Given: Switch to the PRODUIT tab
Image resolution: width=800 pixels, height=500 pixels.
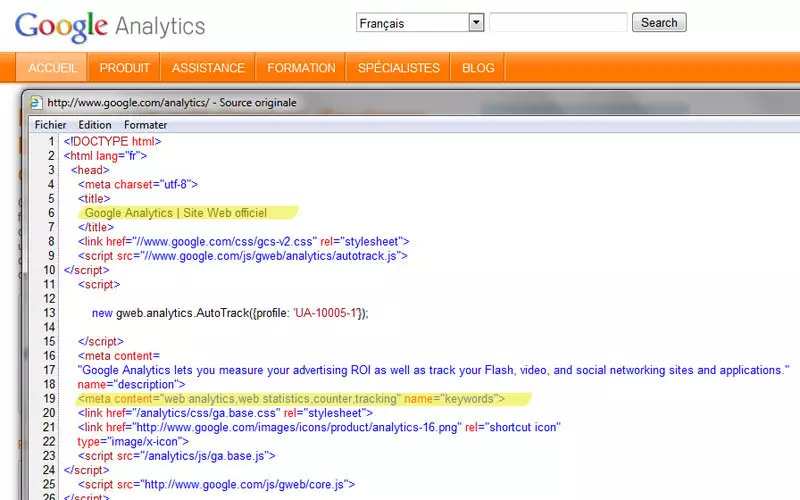Looking at the screenshot, I should (124, 68).
